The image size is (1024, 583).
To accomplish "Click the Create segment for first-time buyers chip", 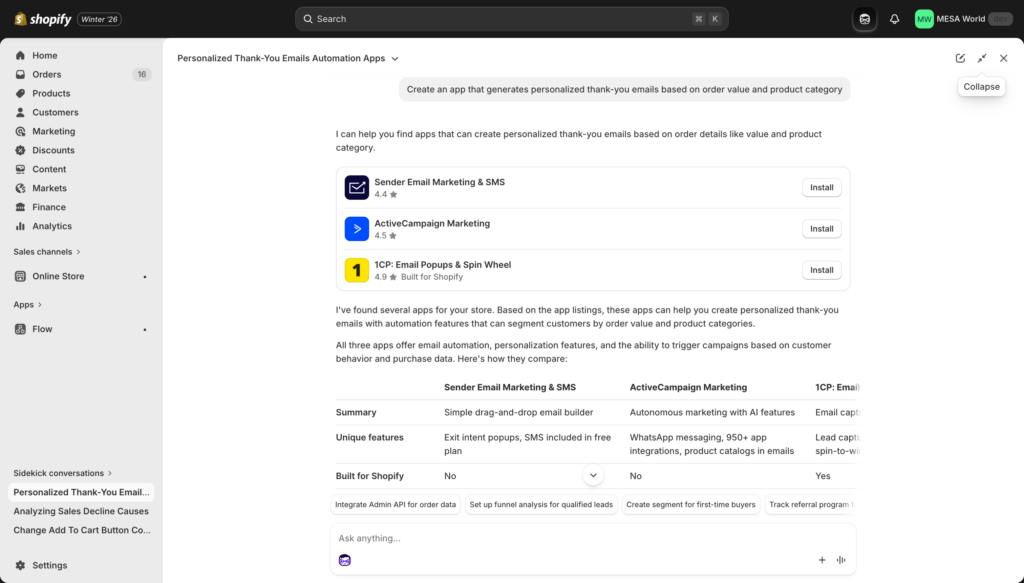I will [x=691, y=505].
